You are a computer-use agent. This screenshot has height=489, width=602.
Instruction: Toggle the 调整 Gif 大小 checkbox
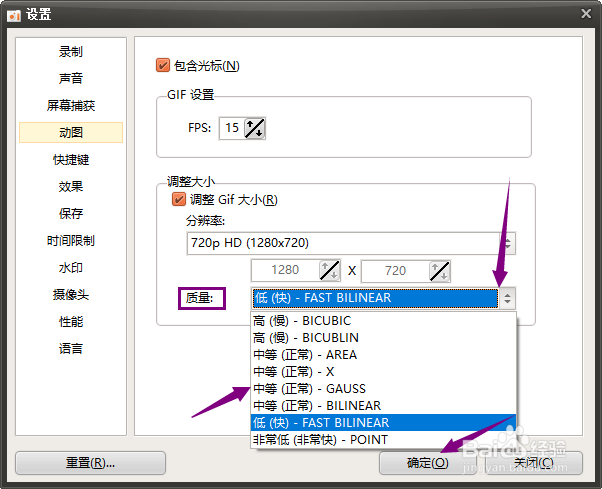(x=179, y=199)
